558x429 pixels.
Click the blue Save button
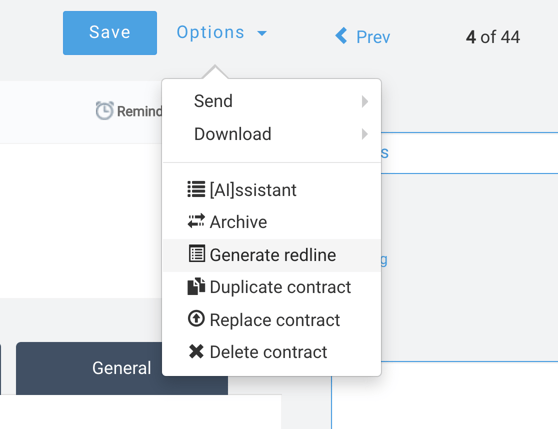pos(110,33)
